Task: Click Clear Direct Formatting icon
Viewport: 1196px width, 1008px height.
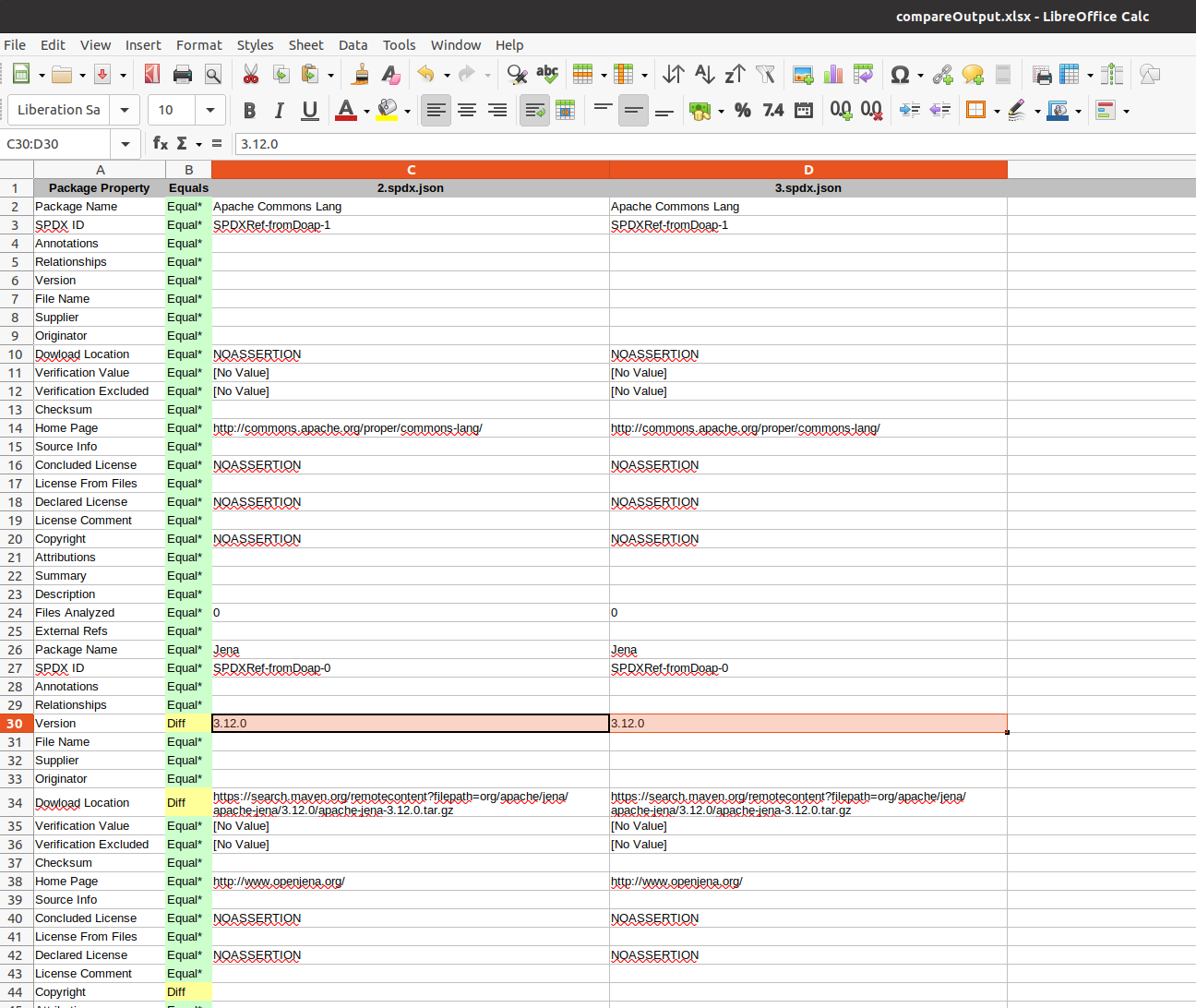Action: [x=390, y=75]
